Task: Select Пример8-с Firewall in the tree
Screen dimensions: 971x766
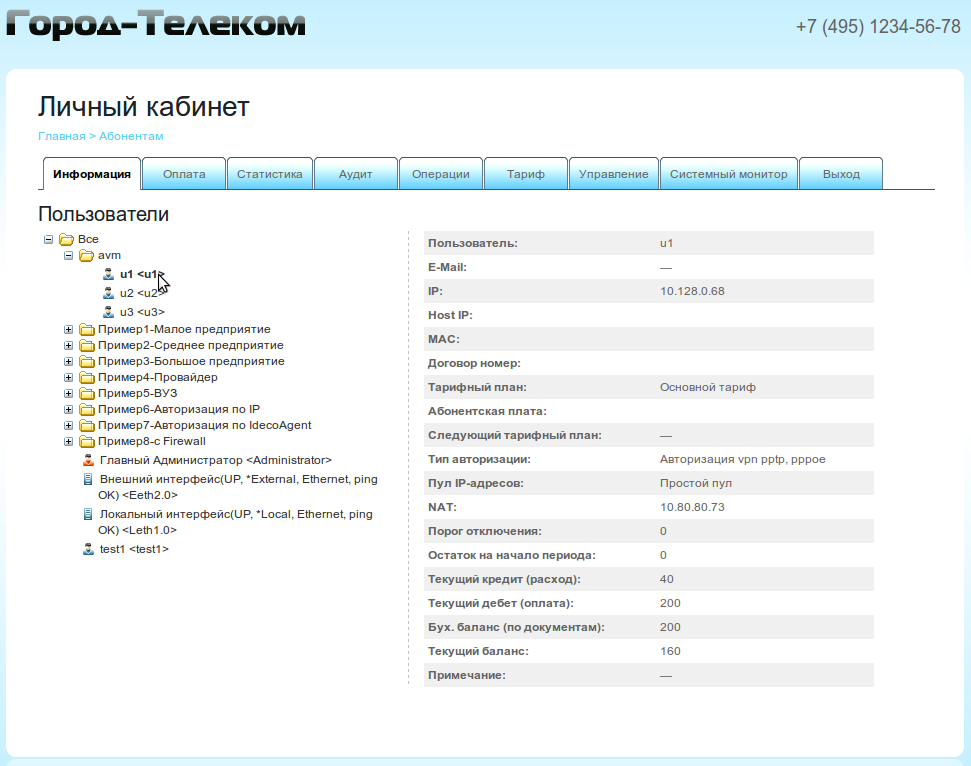Action: [x=152, y=442]
